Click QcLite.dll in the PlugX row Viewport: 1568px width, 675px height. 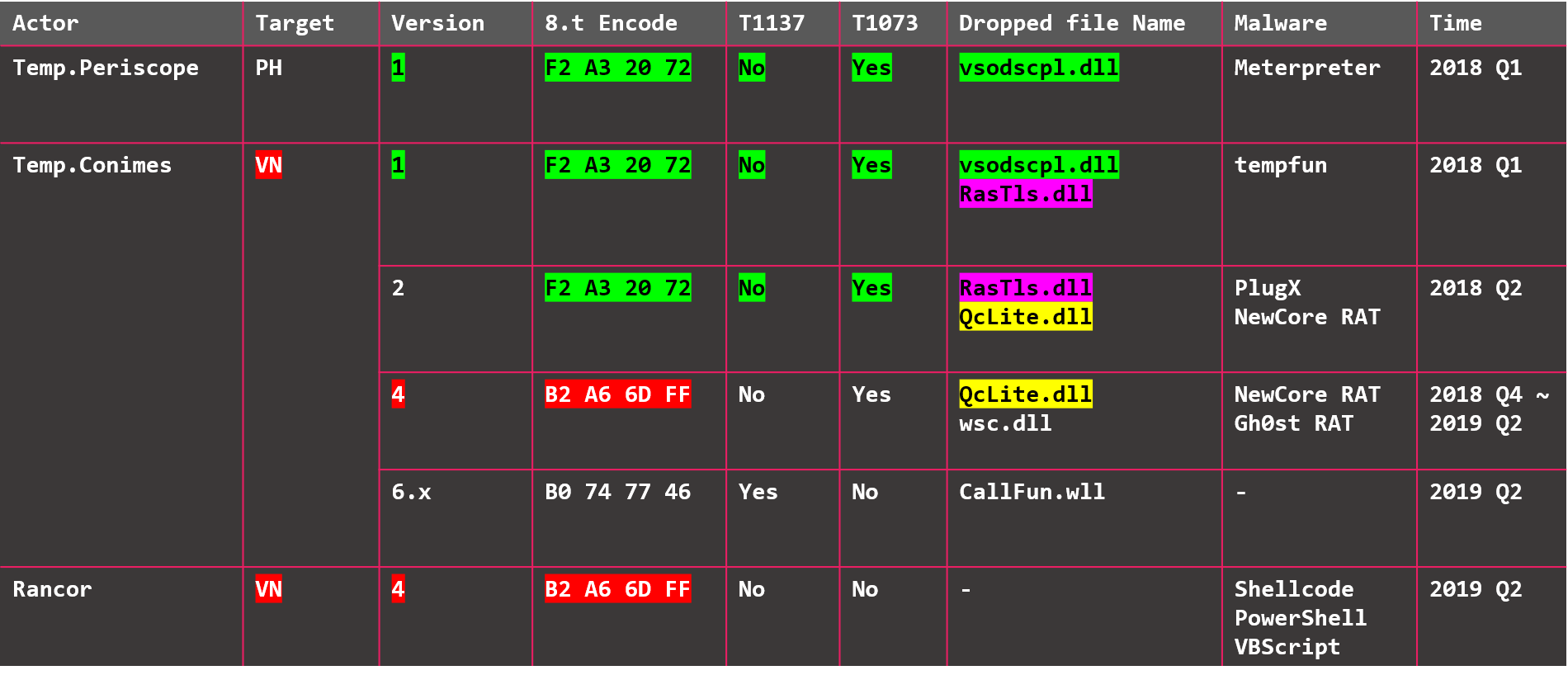pos(1026,317)
